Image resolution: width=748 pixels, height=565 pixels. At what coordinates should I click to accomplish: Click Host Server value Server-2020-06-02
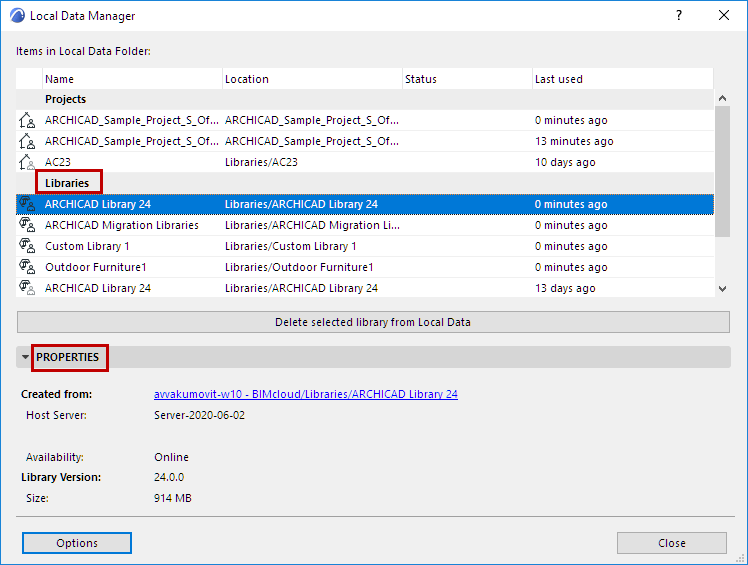pyautogui.click(x=199, y=415)
